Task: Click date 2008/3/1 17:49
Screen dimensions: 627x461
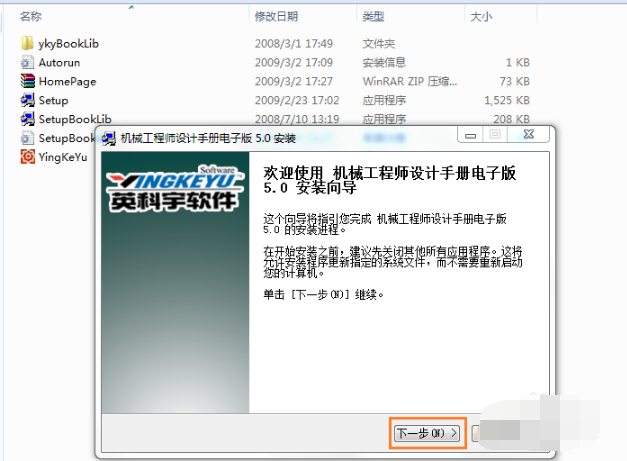Action: point(294,44)
